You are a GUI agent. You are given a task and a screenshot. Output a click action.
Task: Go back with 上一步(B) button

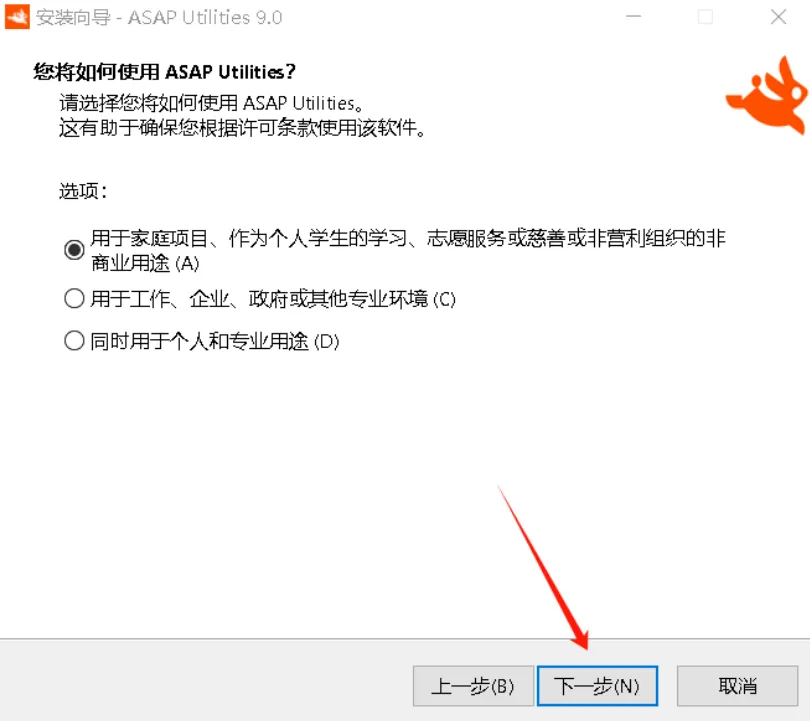[x=473, y=686]
